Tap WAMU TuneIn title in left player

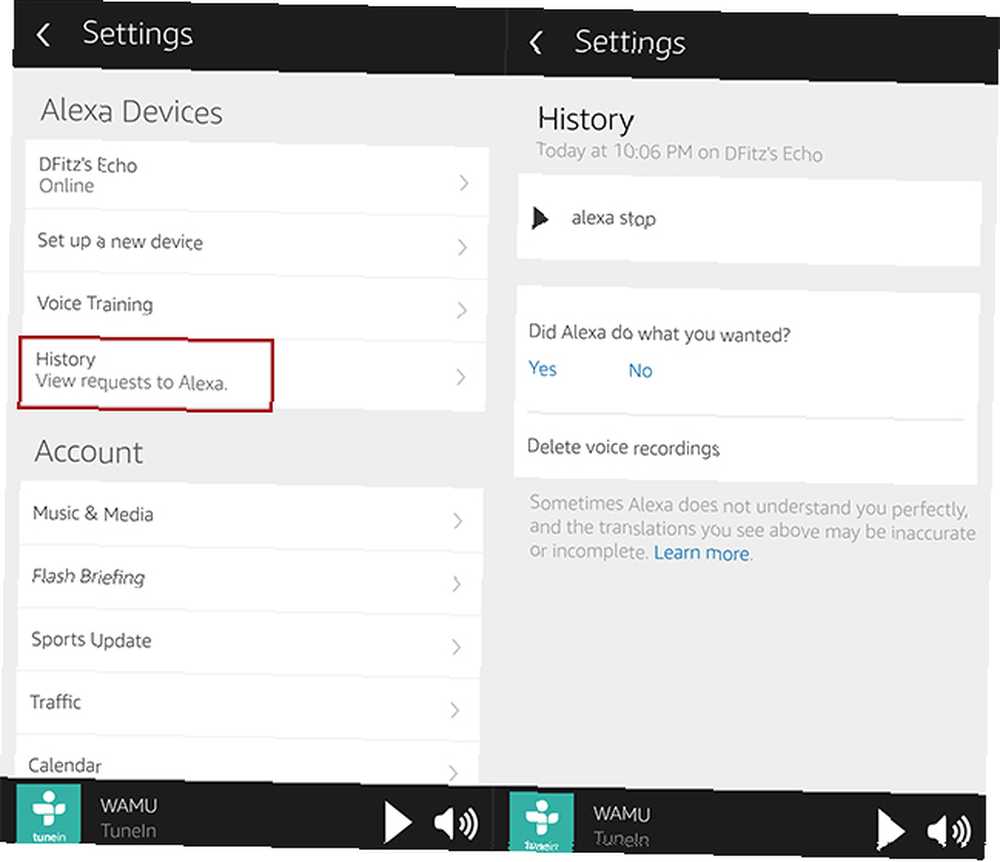[x=129, y=817]
